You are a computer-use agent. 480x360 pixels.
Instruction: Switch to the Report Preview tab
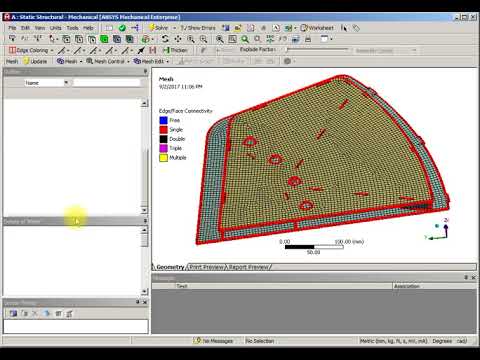248,267
